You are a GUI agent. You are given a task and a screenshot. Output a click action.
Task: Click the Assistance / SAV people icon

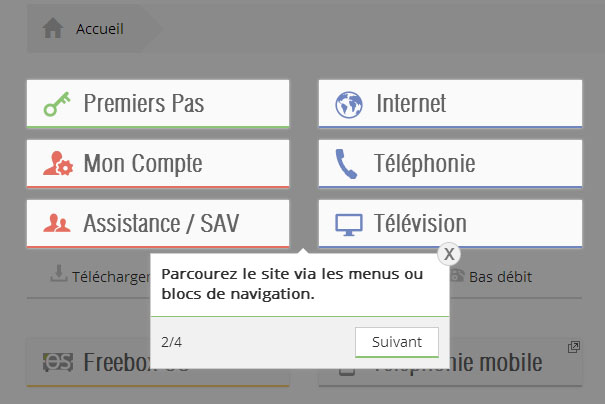tap(58, 223)
